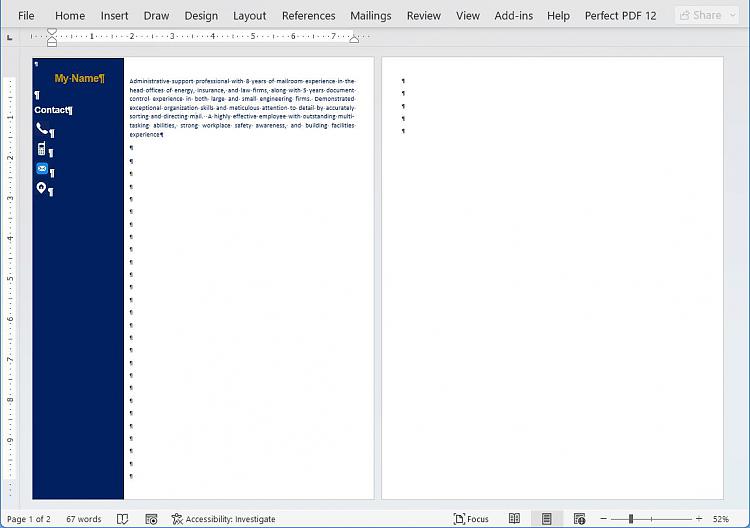Viewport: 750px width, 528px height.
Task: Open zoom dialog via 52% label
Action: 721,519
